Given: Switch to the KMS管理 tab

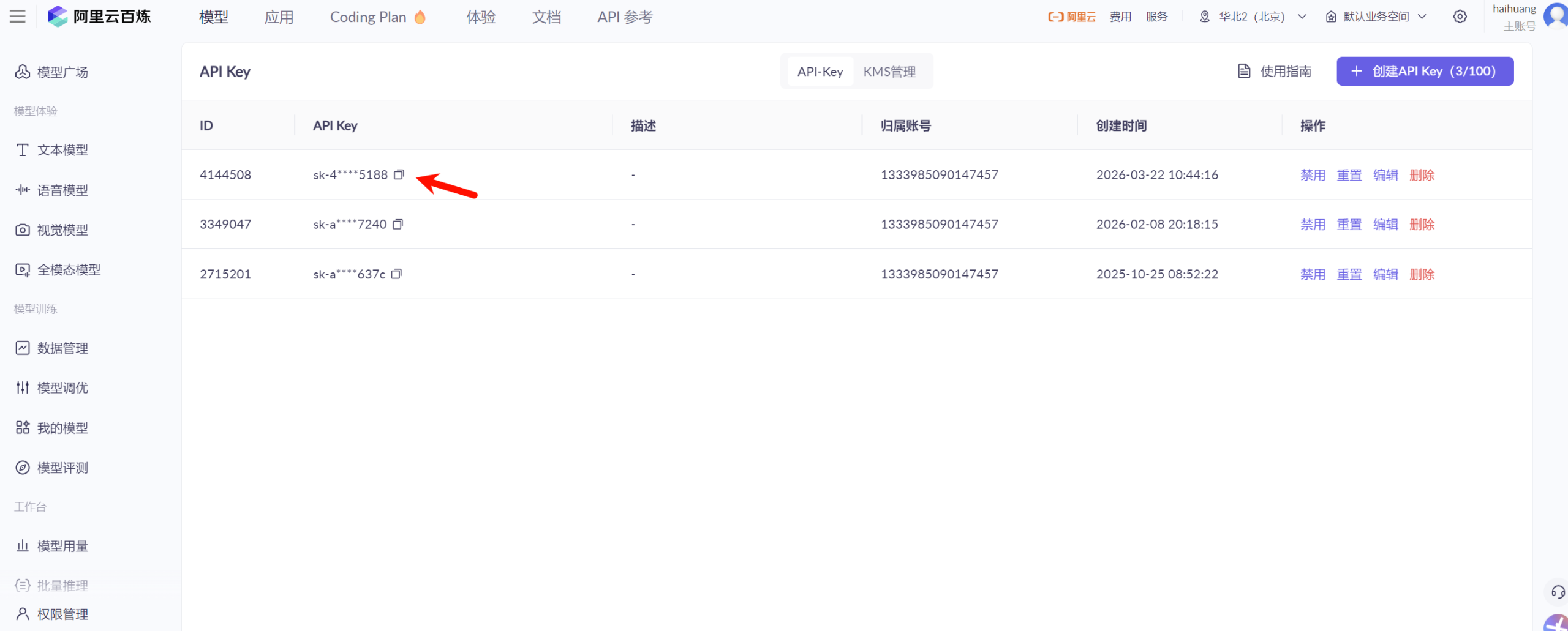Looking at the screenshot, I should coord(889,71).
